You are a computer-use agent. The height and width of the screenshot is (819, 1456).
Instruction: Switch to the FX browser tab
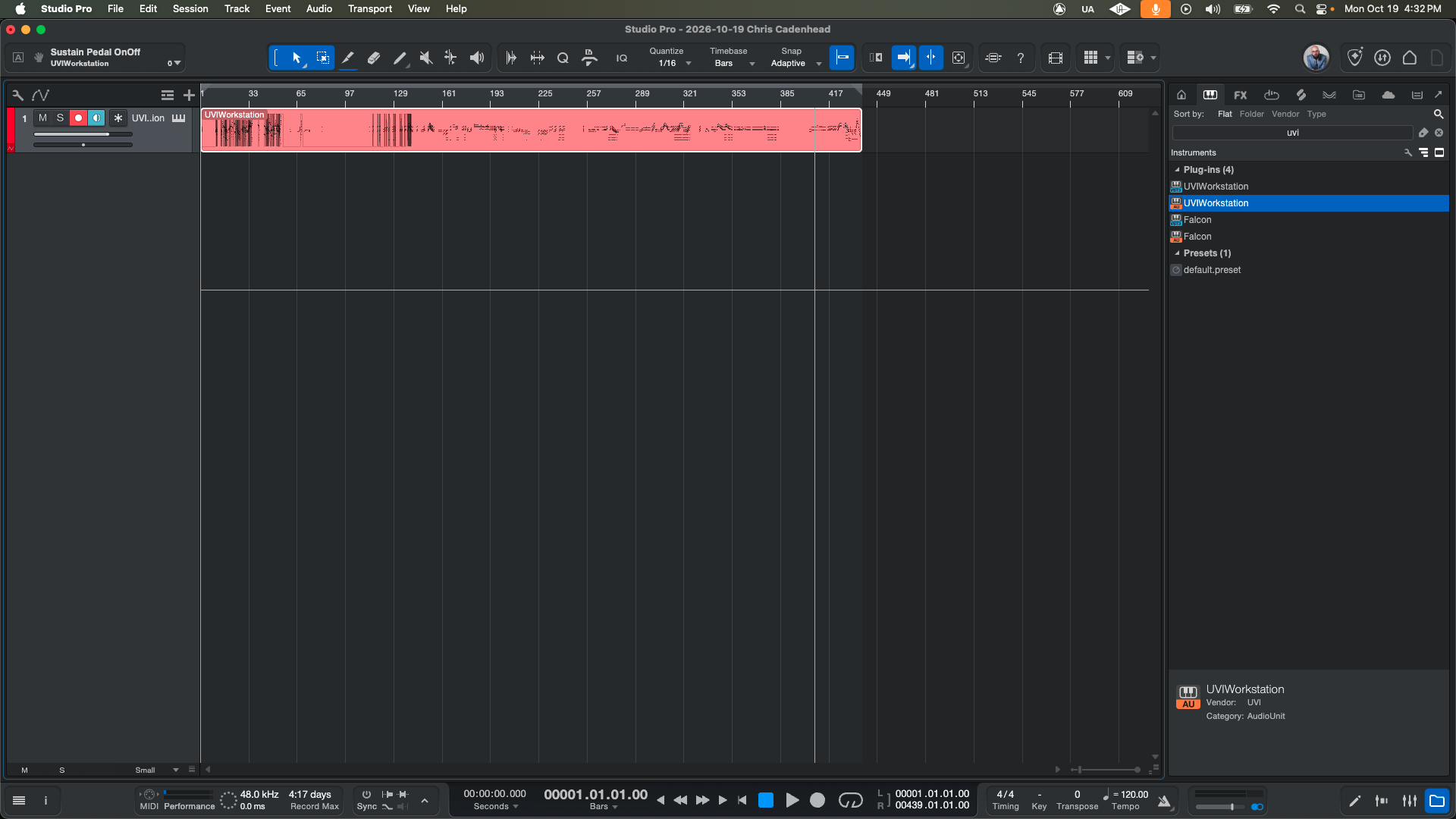click(x=1240, y=95)
